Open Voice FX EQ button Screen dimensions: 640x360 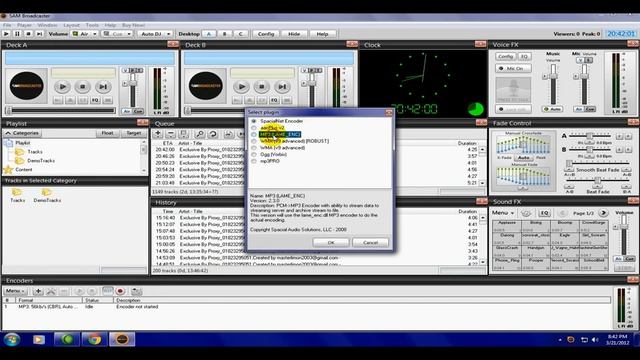pyautogui.click(x=524, y=56)
